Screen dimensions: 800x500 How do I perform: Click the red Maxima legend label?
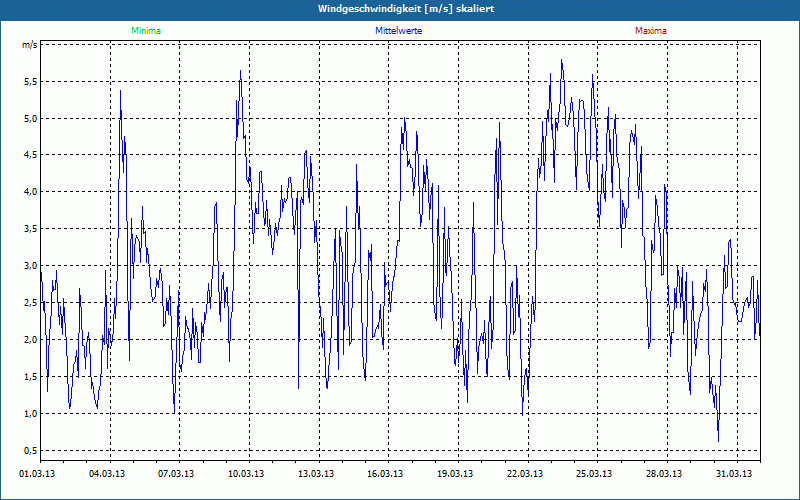[651, 31]
